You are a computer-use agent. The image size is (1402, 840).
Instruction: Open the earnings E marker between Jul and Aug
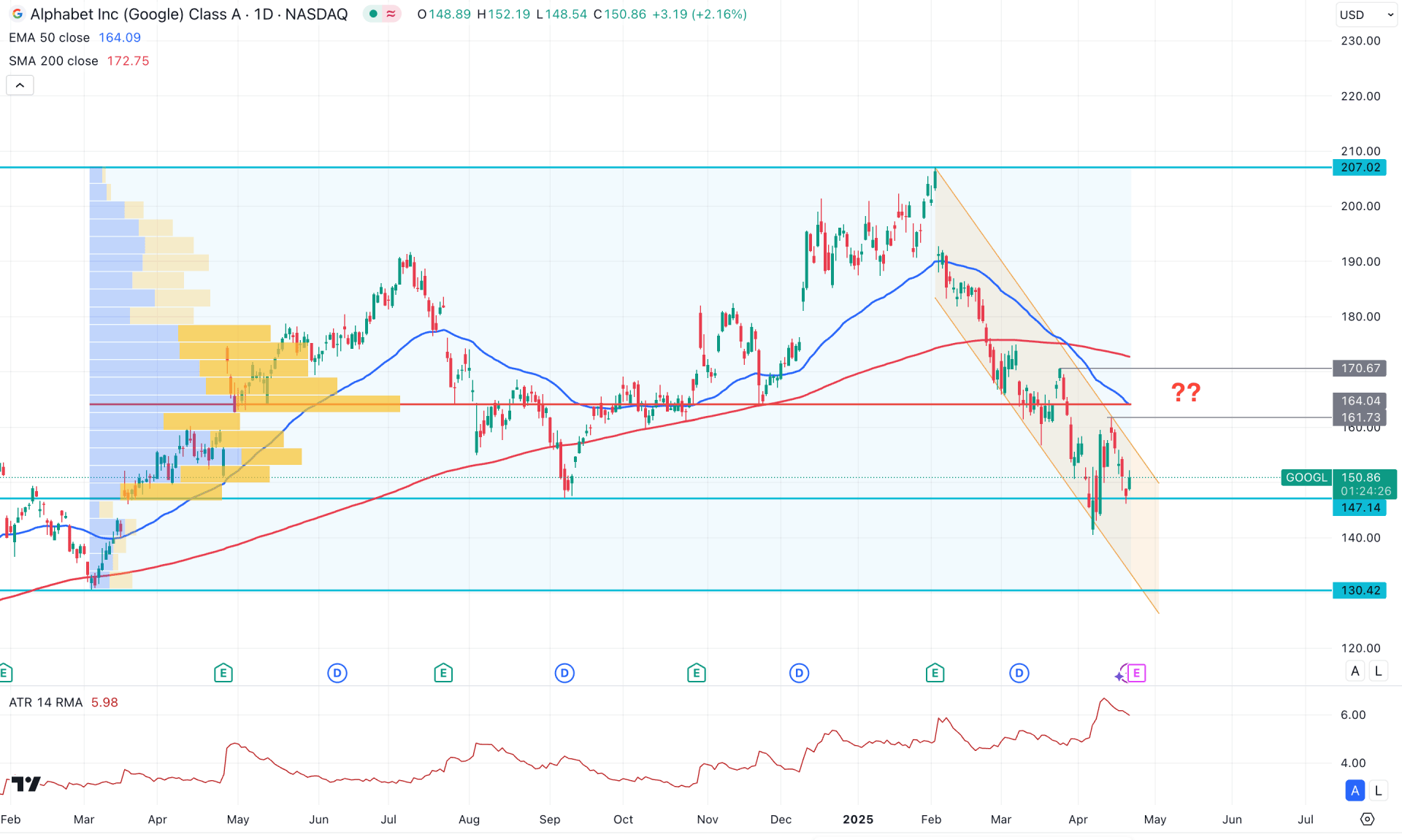point(443,673)
